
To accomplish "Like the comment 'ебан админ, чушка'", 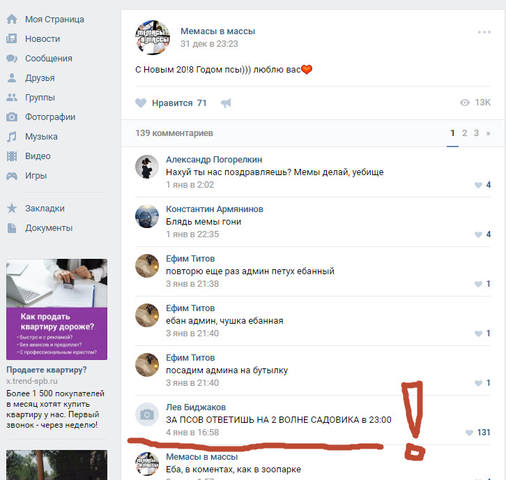I will pyautogui.click(x=478, y=334).
